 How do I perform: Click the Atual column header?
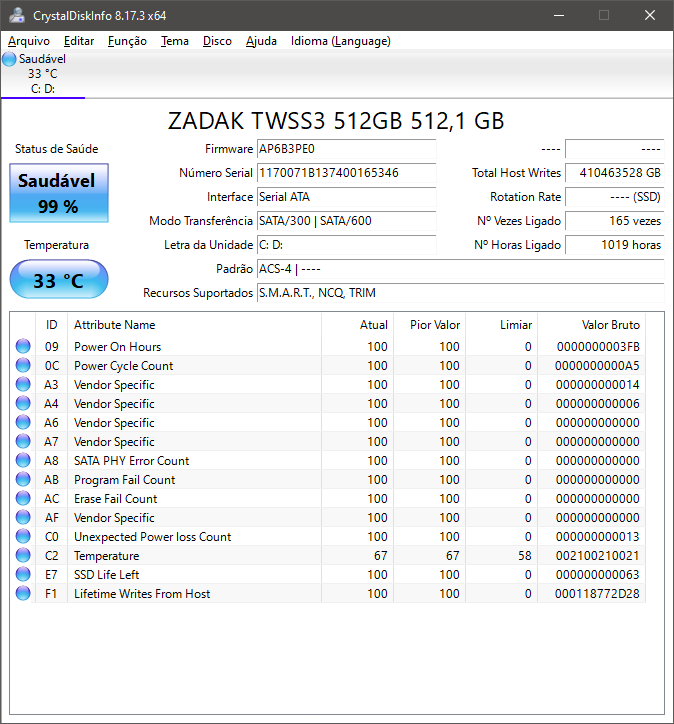(357, 325)
